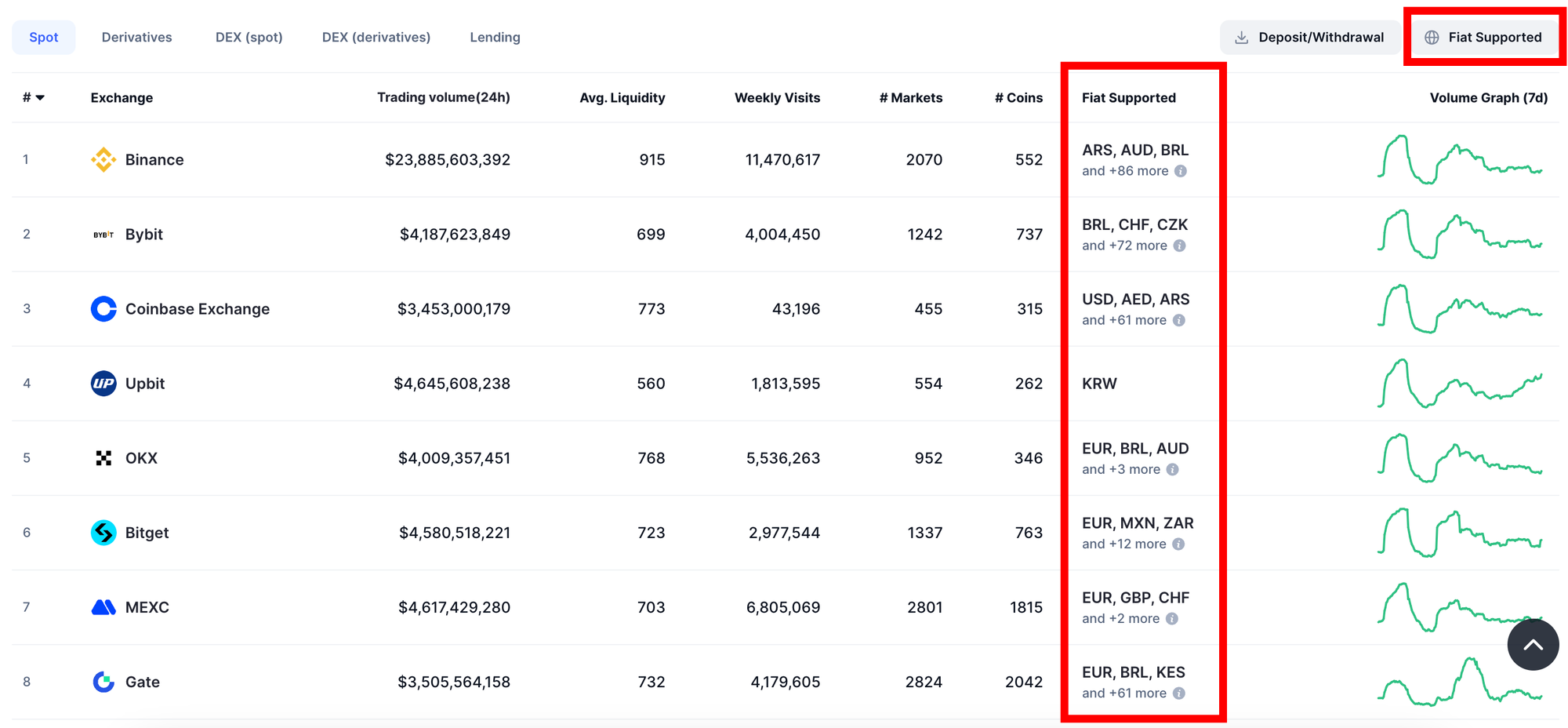Click info icon beside MEXC +2 more
Screen dimensions: 1568x728
[1172, 618]
